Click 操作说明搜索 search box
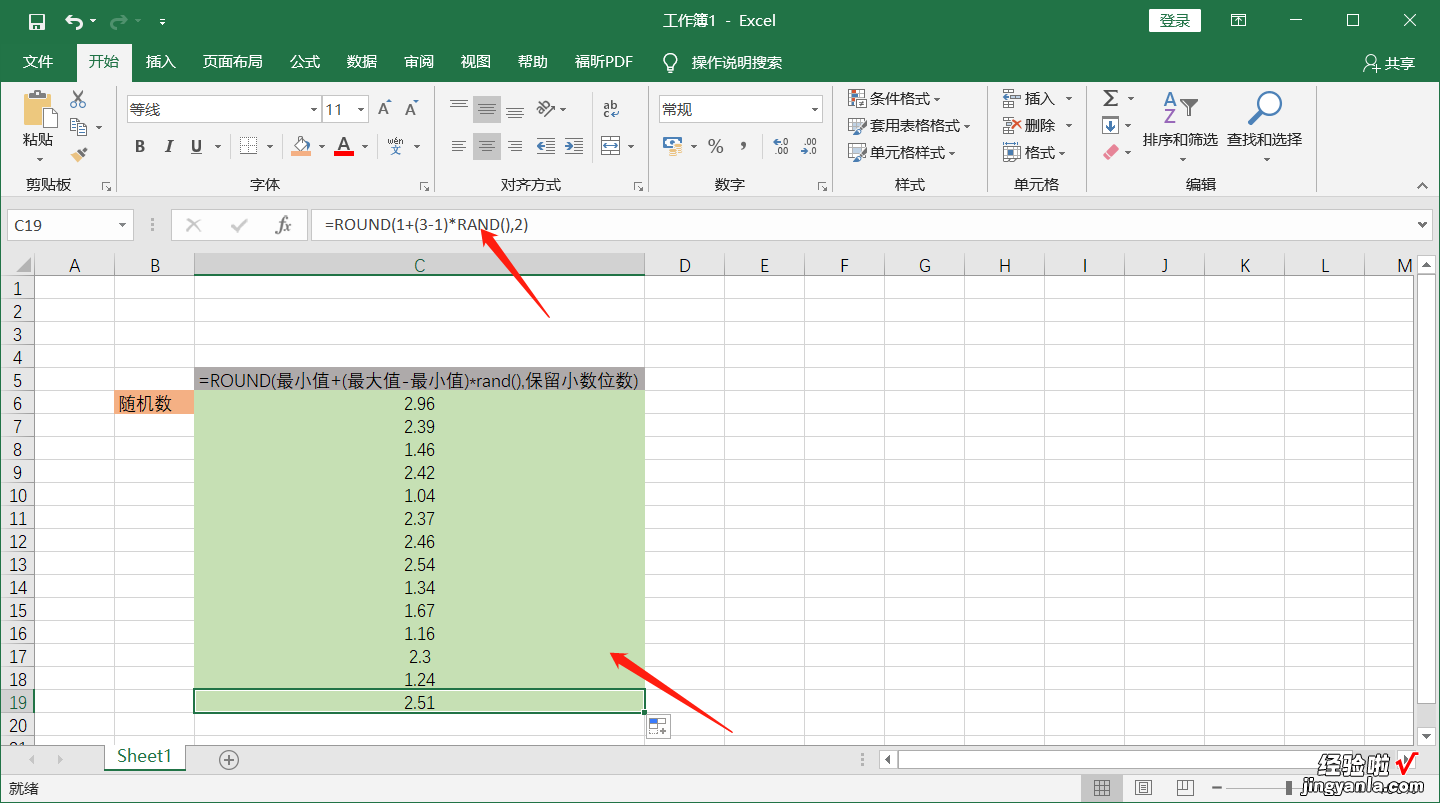The width and height of the screenshot is (1440, 803). tap(737, 63)
